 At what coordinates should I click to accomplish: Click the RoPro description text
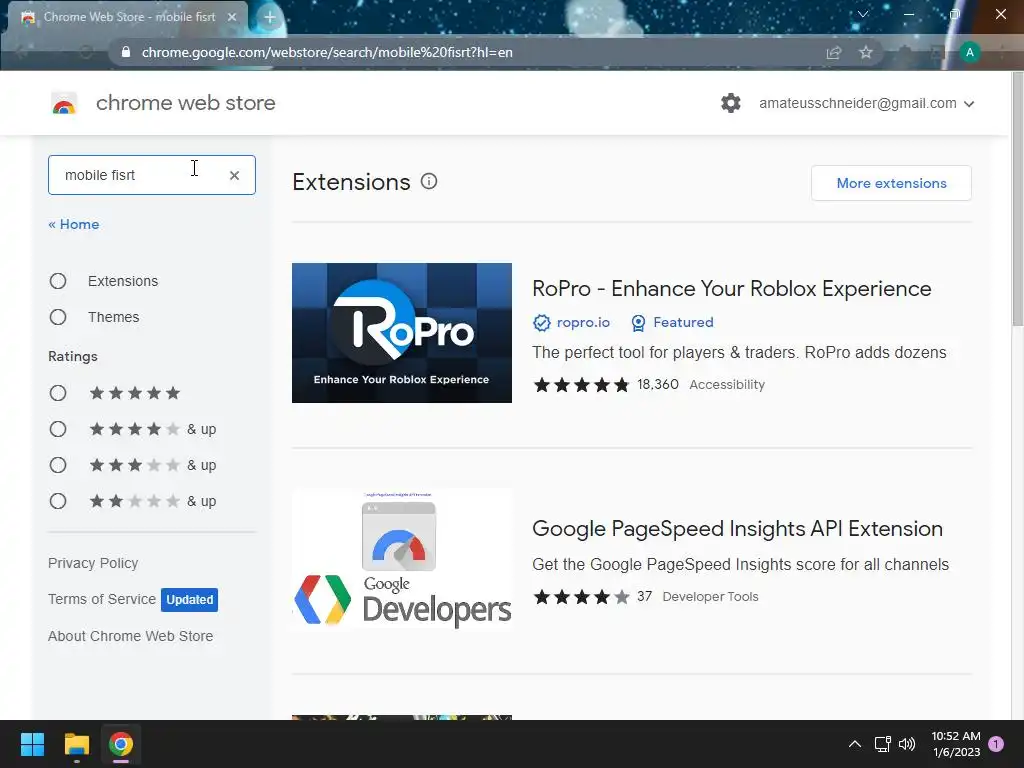click(739, 353)
